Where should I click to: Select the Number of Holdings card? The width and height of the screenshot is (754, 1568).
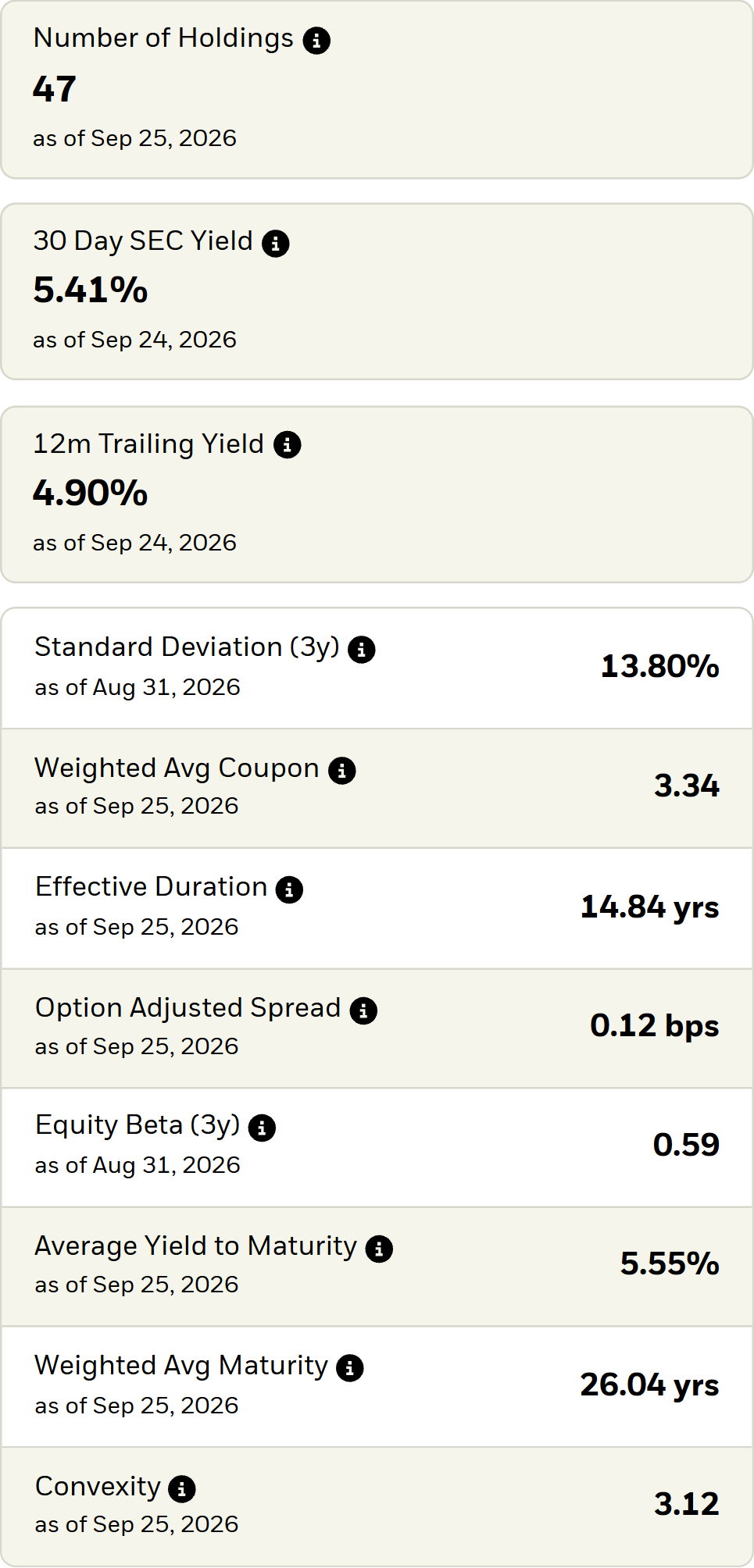pyautogui.click(x=377, y=89)
